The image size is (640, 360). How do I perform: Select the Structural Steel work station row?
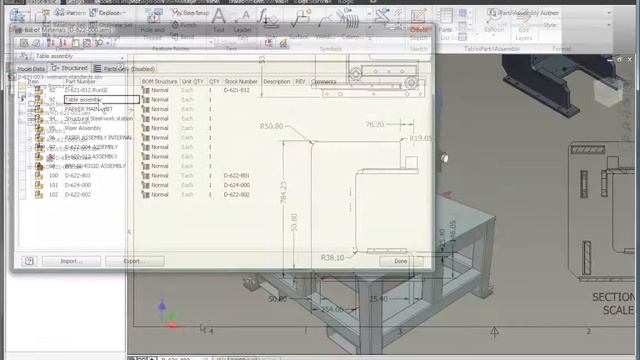(x=99, y=118)
